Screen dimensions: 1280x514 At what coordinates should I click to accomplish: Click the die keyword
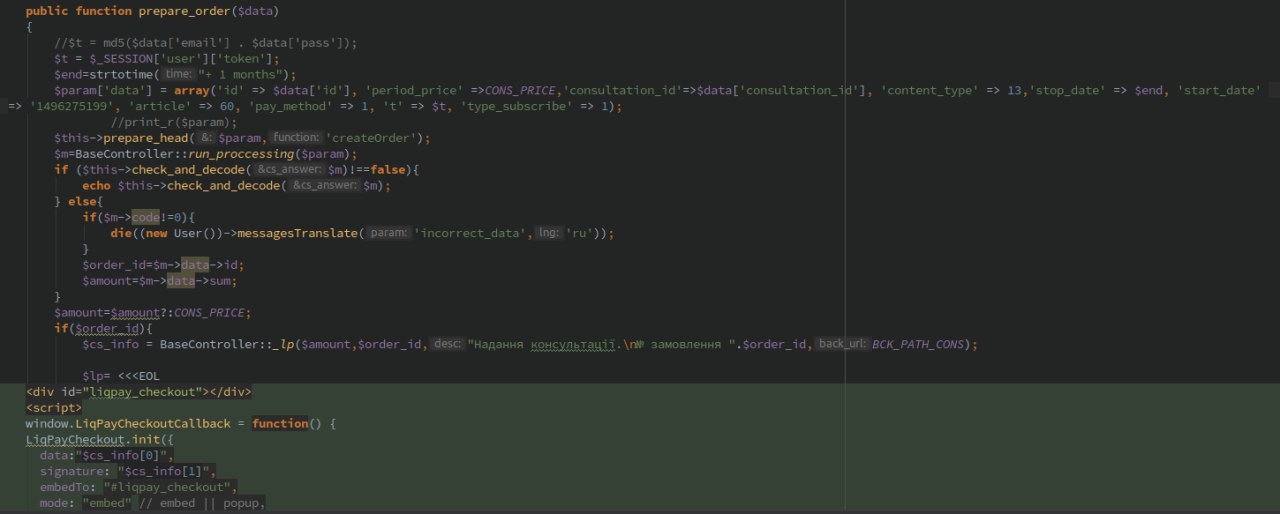point(120,233)
